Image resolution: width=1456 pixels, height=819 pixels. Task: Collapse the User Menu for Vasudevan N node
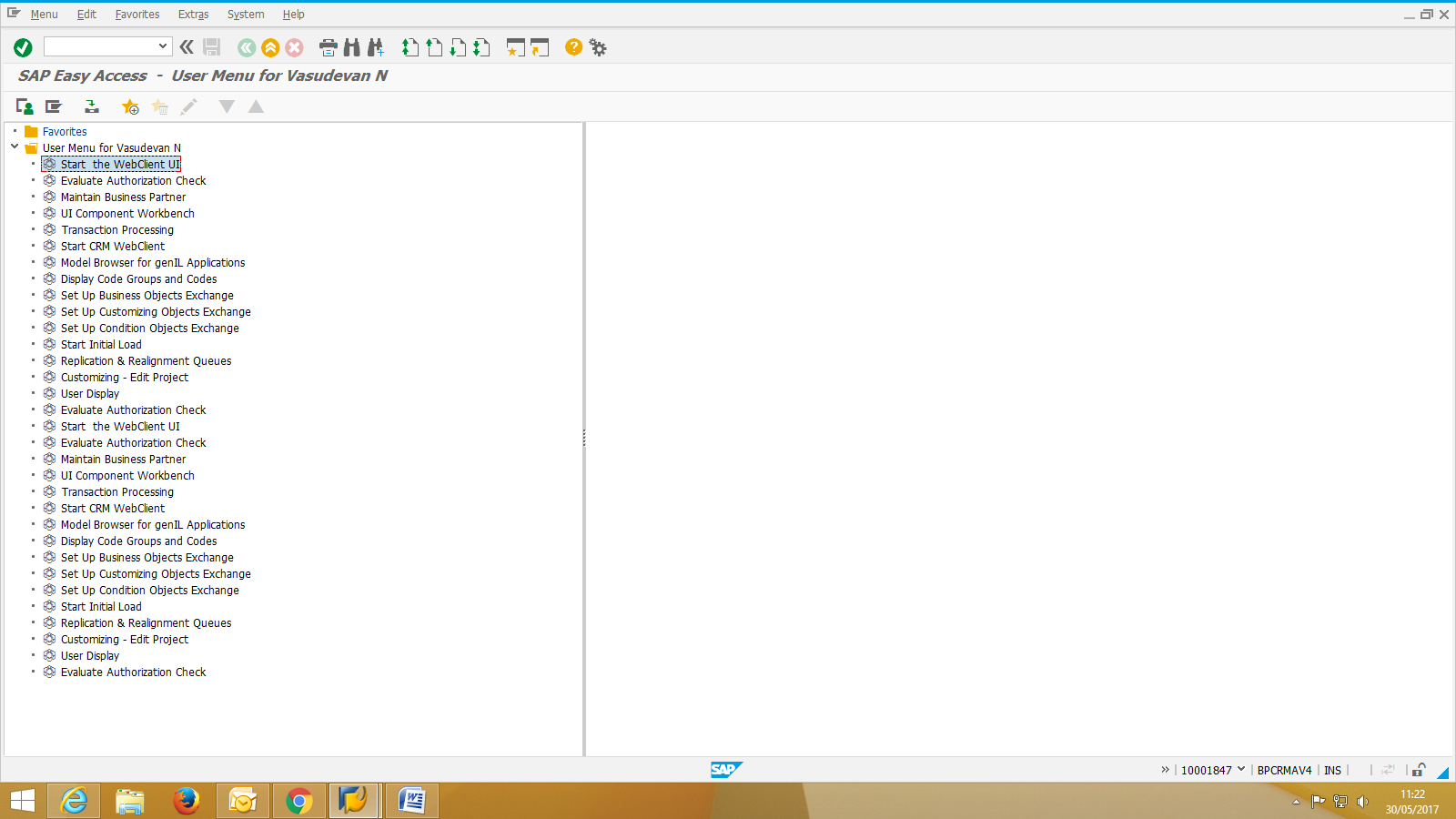point(15,147)
